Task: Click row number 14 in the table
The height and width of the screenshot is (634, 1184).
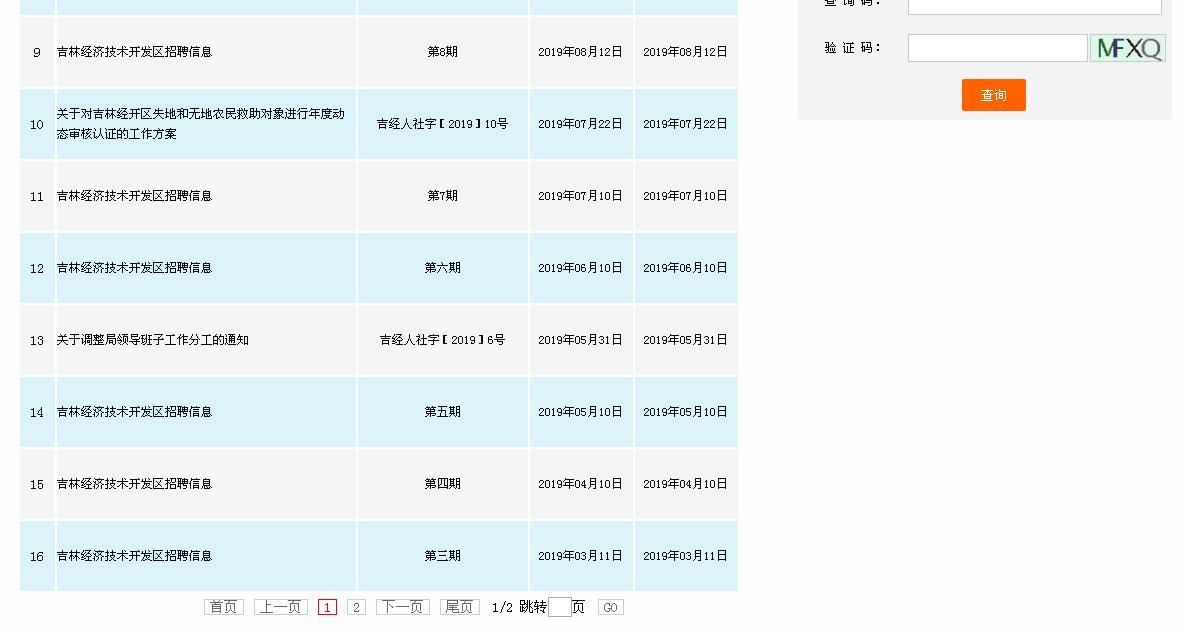Action: pyautogui.click(x=37, y=413)
